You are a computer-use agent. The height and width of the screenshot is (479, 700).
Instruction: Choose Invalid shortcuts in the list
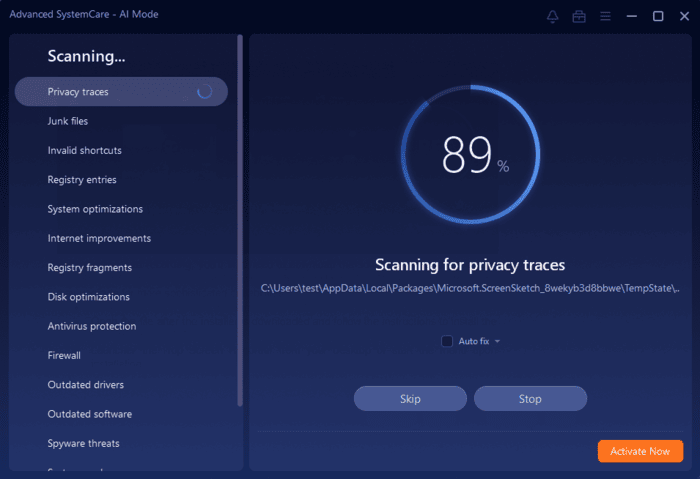point(84,151)
